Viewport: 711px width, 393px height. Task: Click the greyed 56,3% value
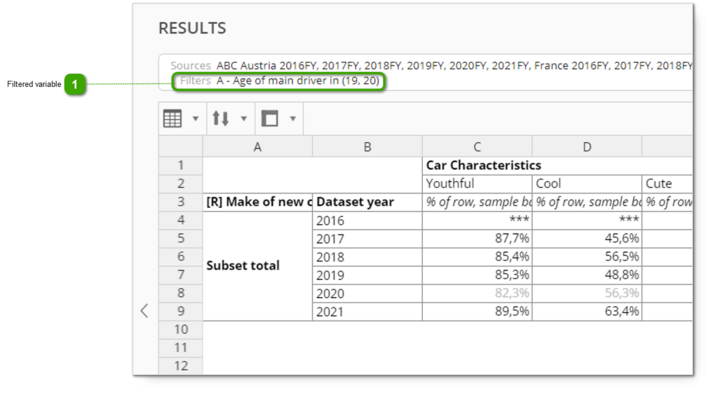[587, 293]
